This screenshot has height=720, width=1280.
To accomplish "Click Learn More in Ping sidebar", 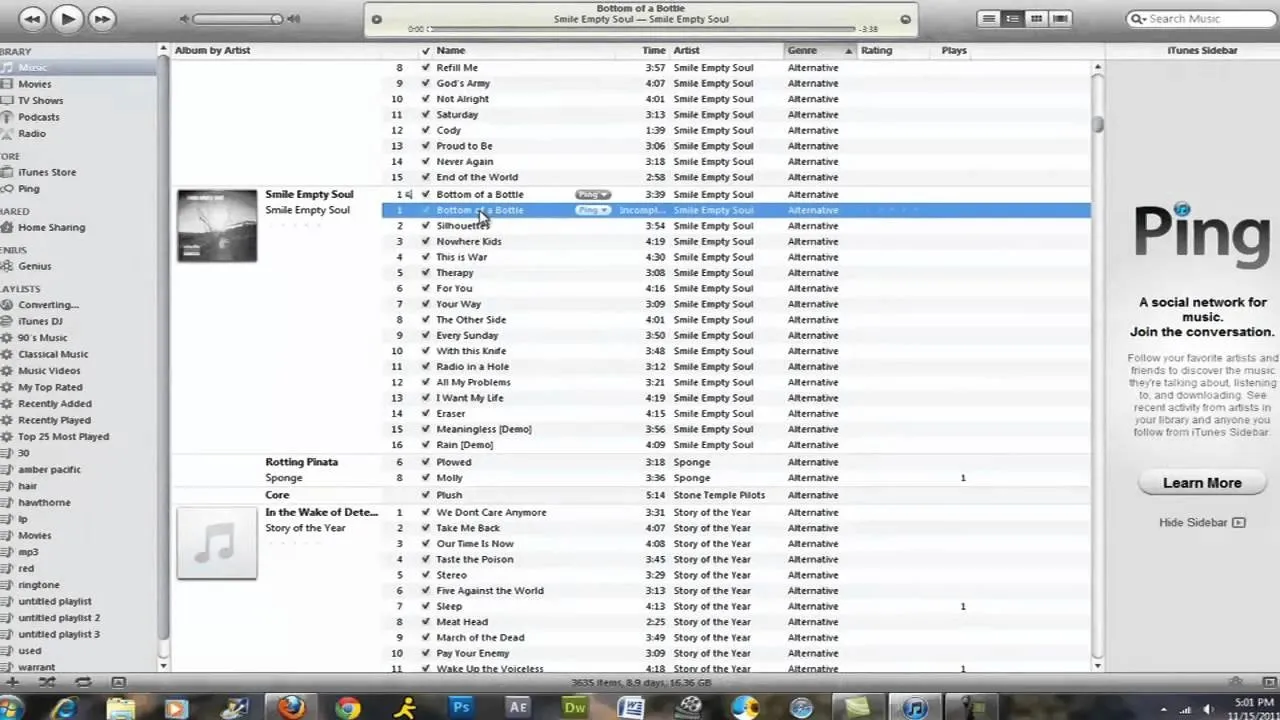I will [x=1202, y=483].
